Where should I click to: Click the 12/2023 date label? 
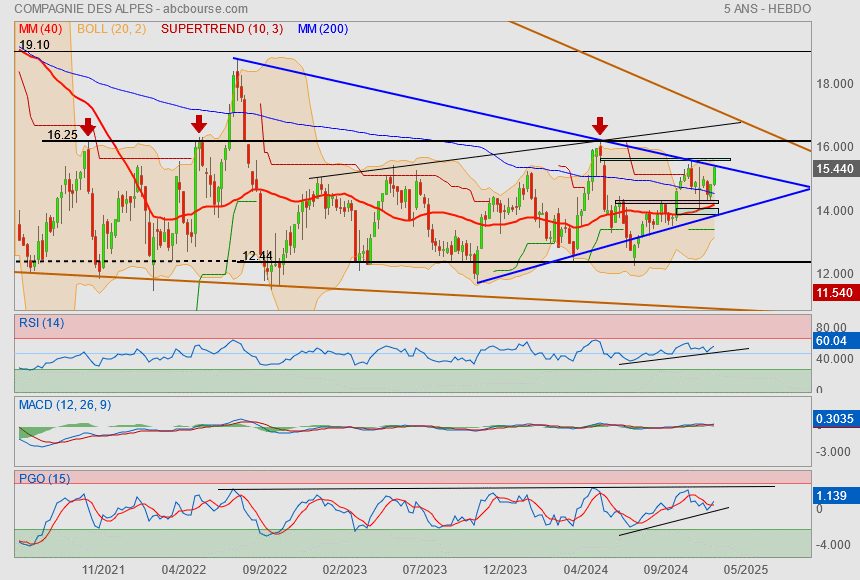[x=505, y=570]
